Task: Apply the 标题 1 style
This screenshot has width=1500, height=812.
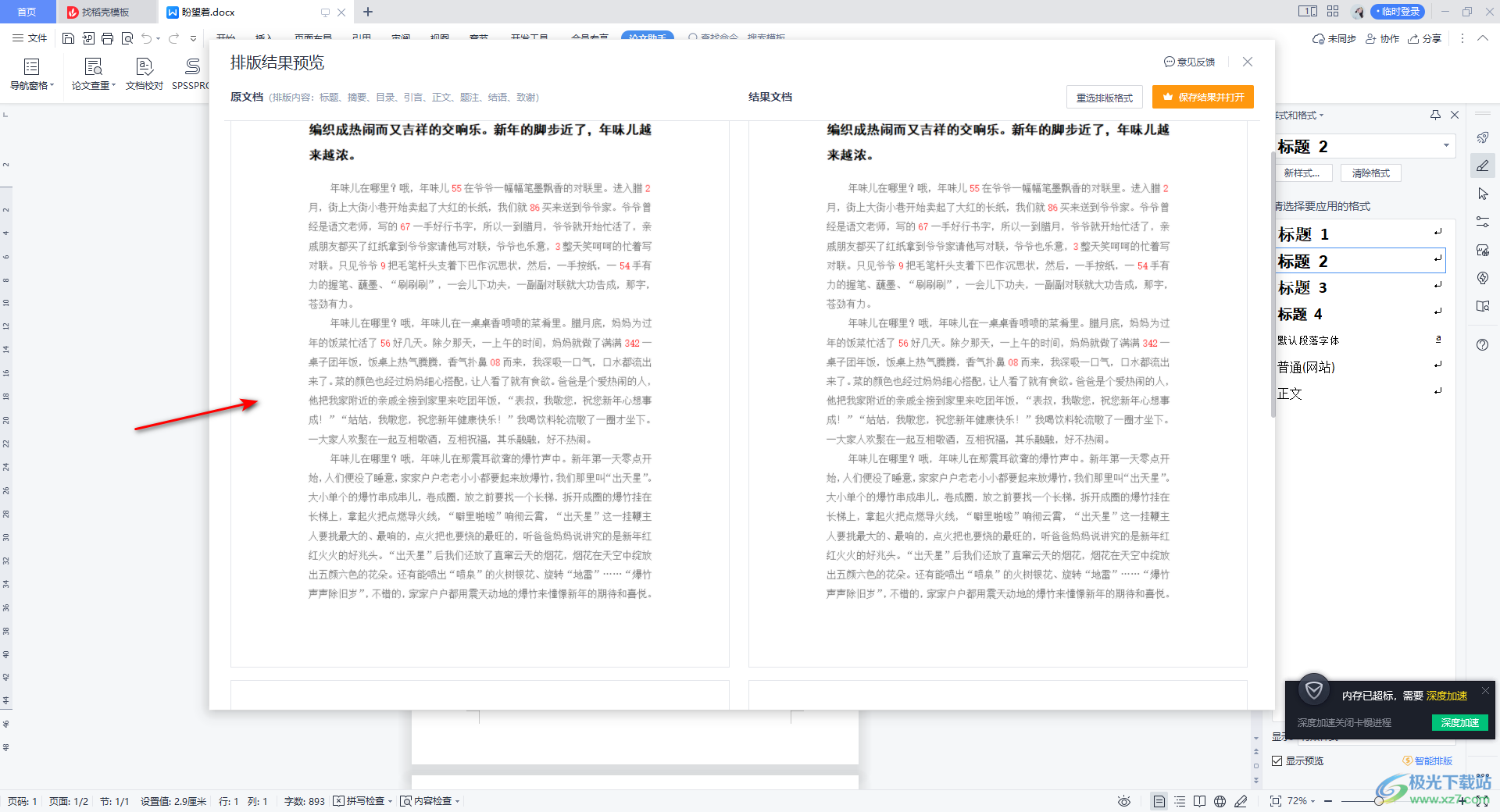Action: click(x=1360, y=234)
